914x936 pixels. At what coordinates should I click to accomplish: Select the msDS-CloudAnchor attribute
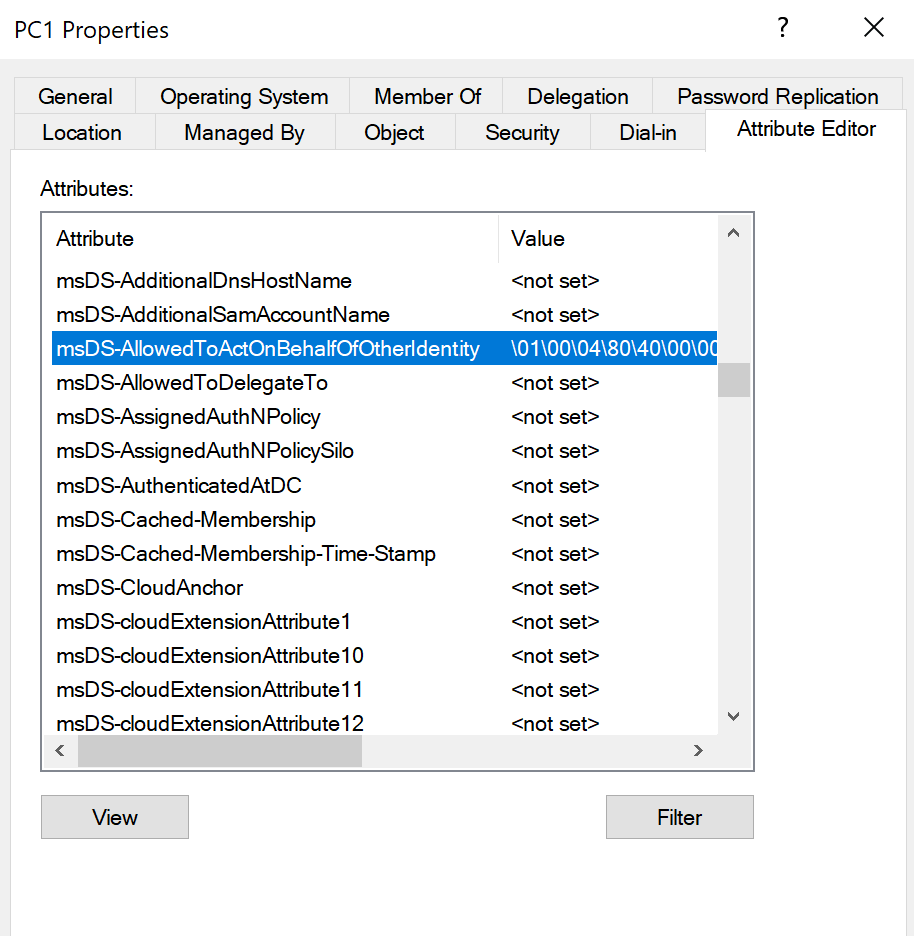150,588
